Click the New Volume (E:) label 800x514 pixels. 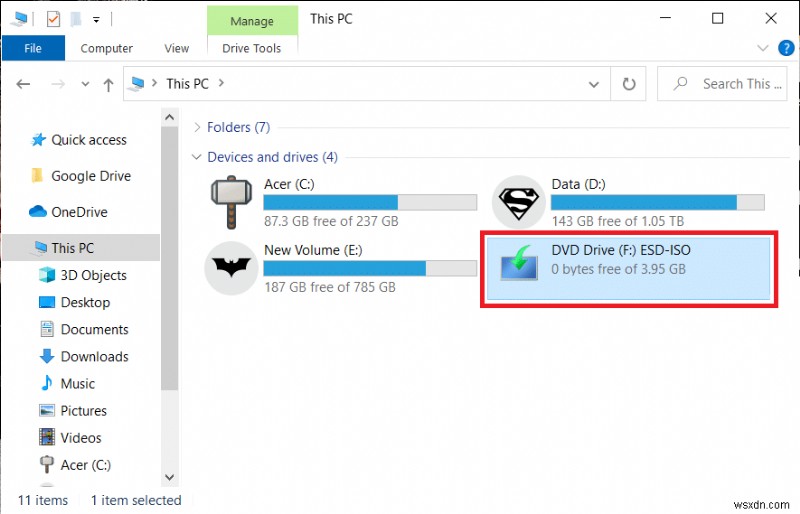click(x=313, y=250)
